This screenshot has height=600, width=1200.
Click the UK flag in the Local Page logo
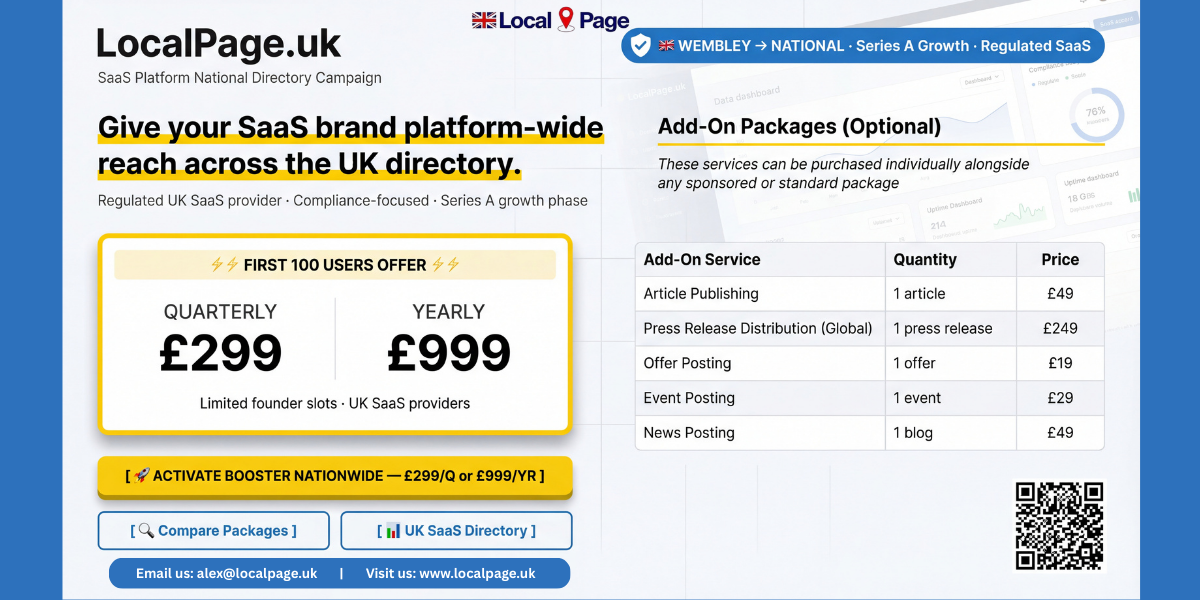[x=484, y=20]
